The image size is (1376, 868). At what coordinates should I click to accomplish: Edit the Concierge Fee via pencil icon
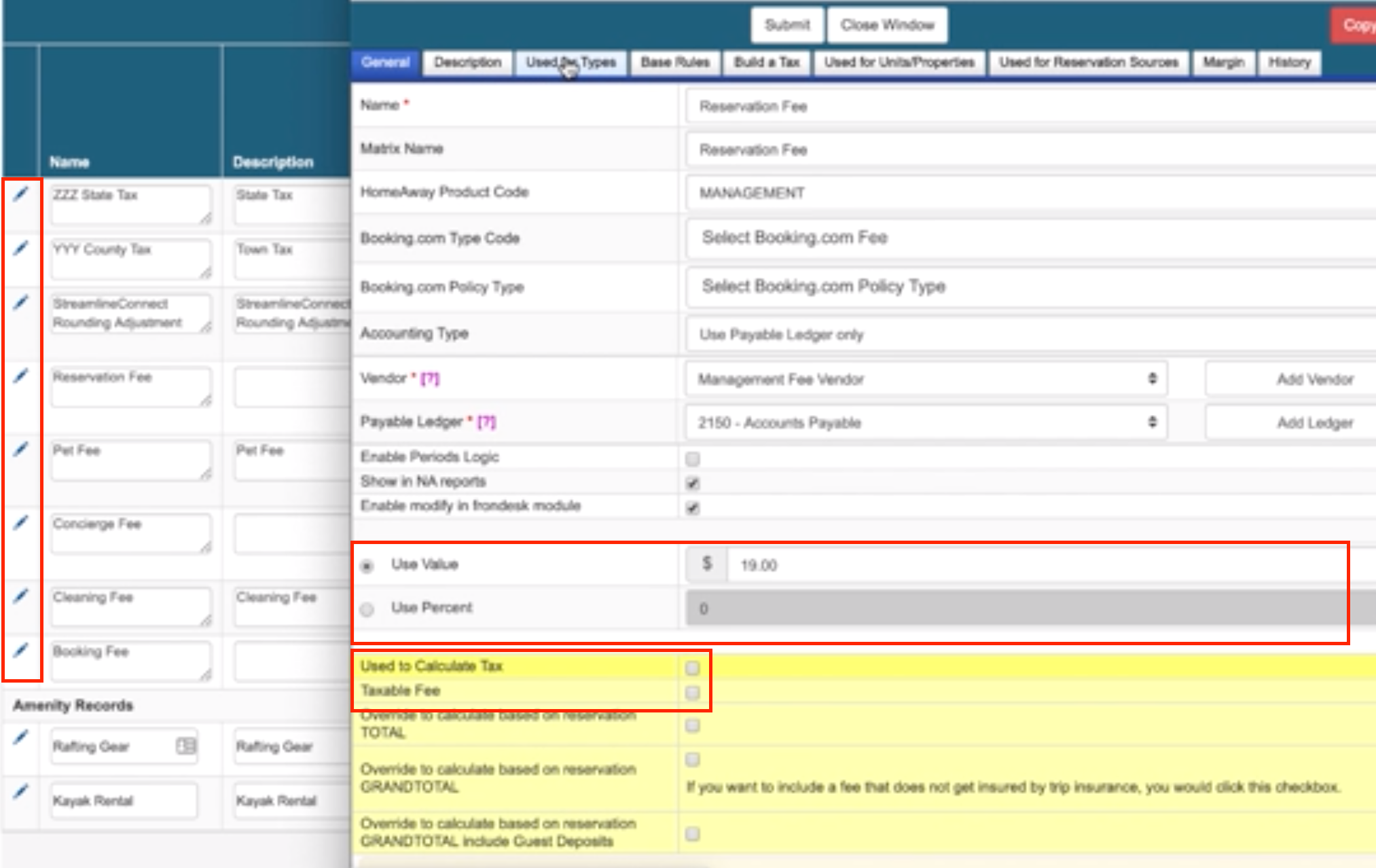click(21, 523)
